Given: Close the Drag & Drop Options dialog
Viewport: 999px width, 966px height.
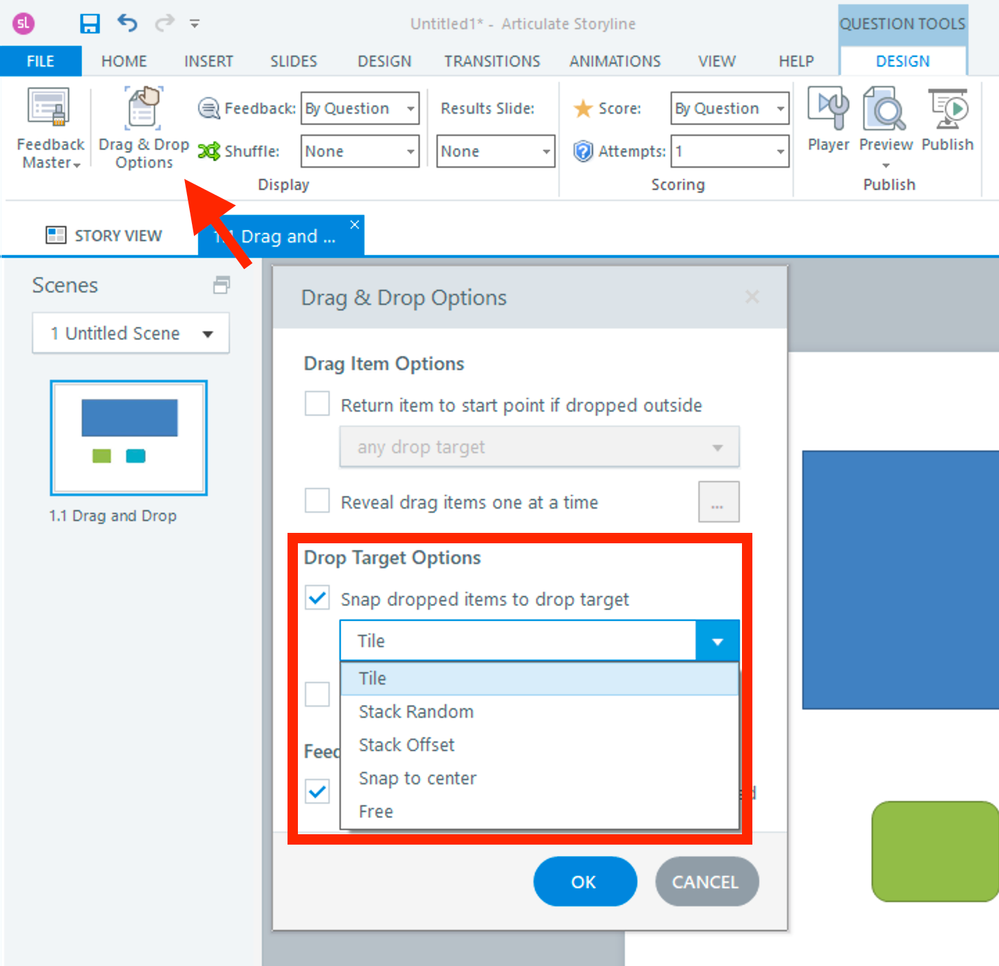Looking at the screenshot, I should click(x=752, y=297).
